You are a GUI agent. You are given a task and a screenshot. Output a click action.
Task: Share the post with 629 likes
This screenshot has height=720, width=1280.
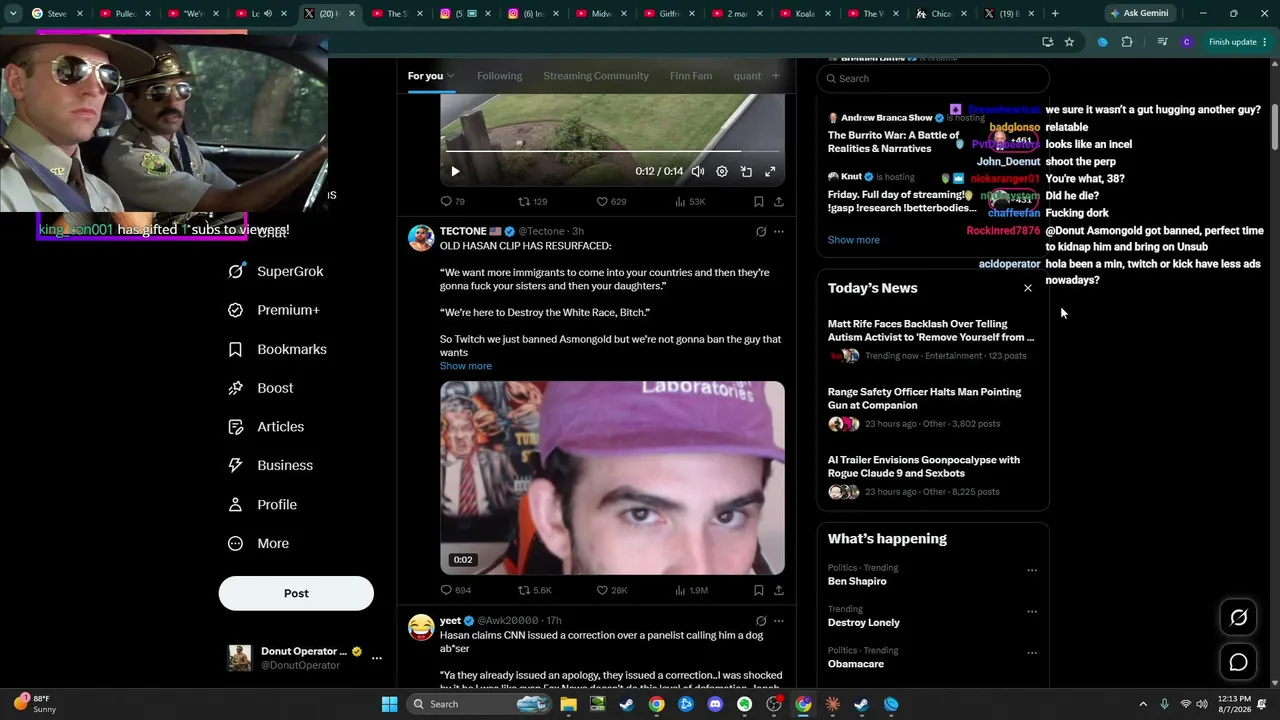[x=779, y=201]
